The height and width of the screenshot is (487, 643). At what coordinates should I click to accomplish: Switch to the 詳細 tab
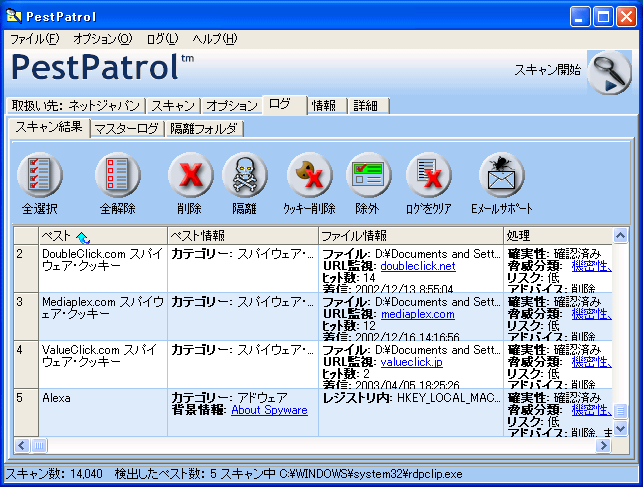(x=369, y=105)
